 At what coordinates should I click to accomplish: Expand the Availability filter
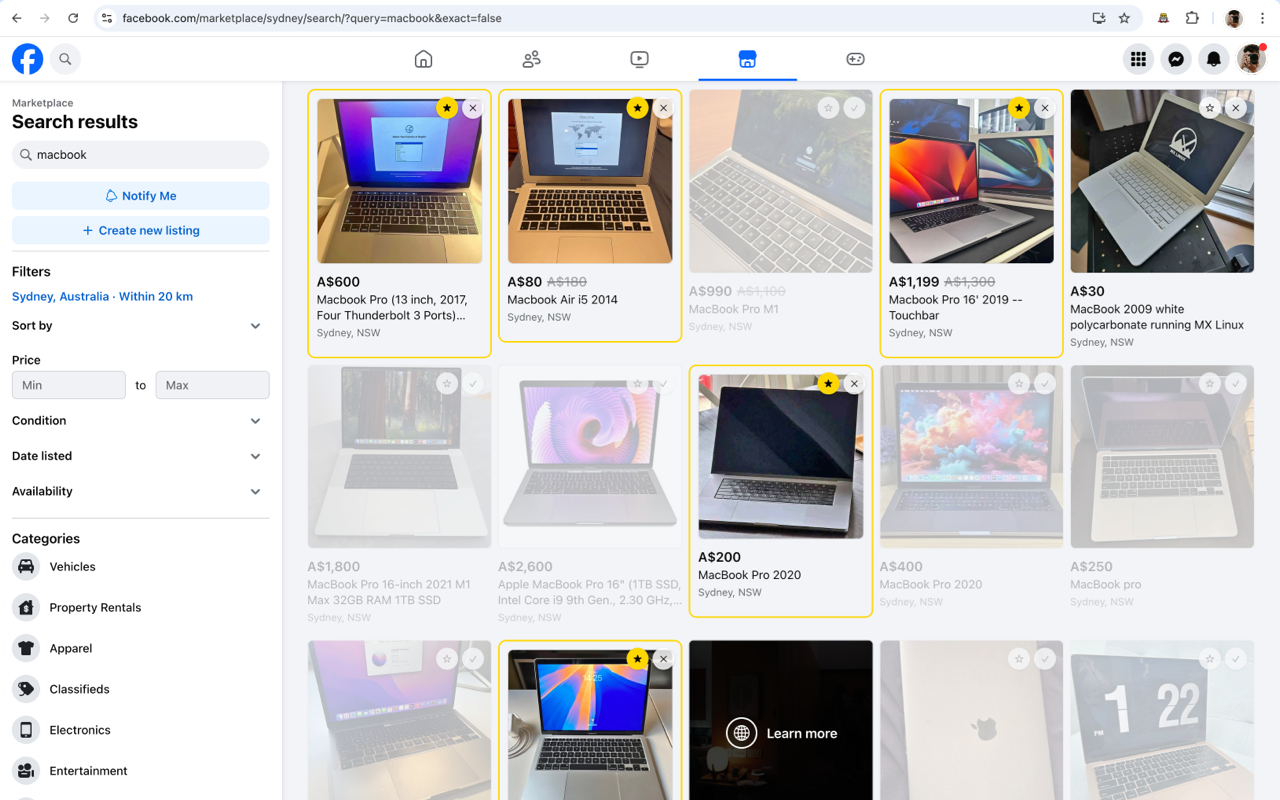(141, 491)
